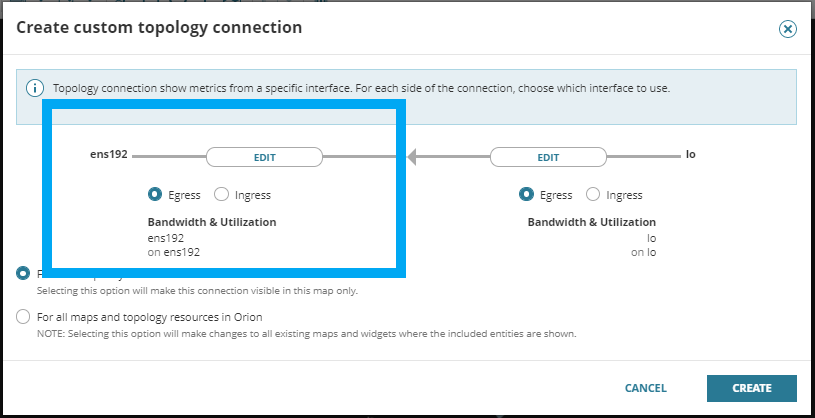The width and height of the screenshot is (815, 418).
Task: Select Egress for the lo side
Action: [x=527, y=195]
